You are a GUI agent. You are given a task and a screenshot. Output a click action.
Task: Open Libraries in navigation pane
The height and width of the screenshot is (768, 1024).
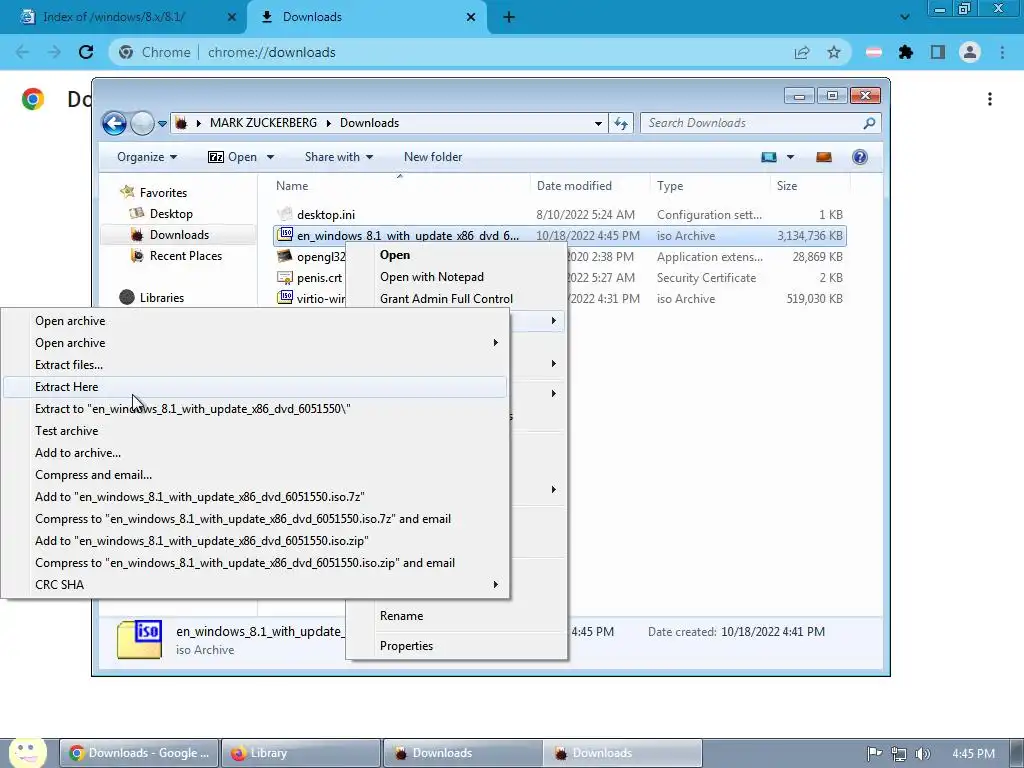[161, 298]
